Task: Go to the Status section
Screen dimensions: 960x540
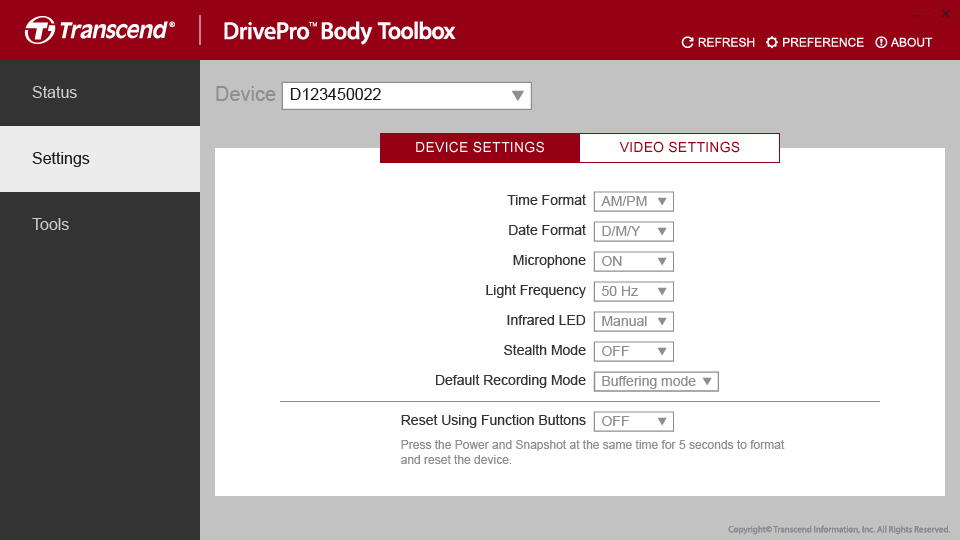Action: [100, 93]
